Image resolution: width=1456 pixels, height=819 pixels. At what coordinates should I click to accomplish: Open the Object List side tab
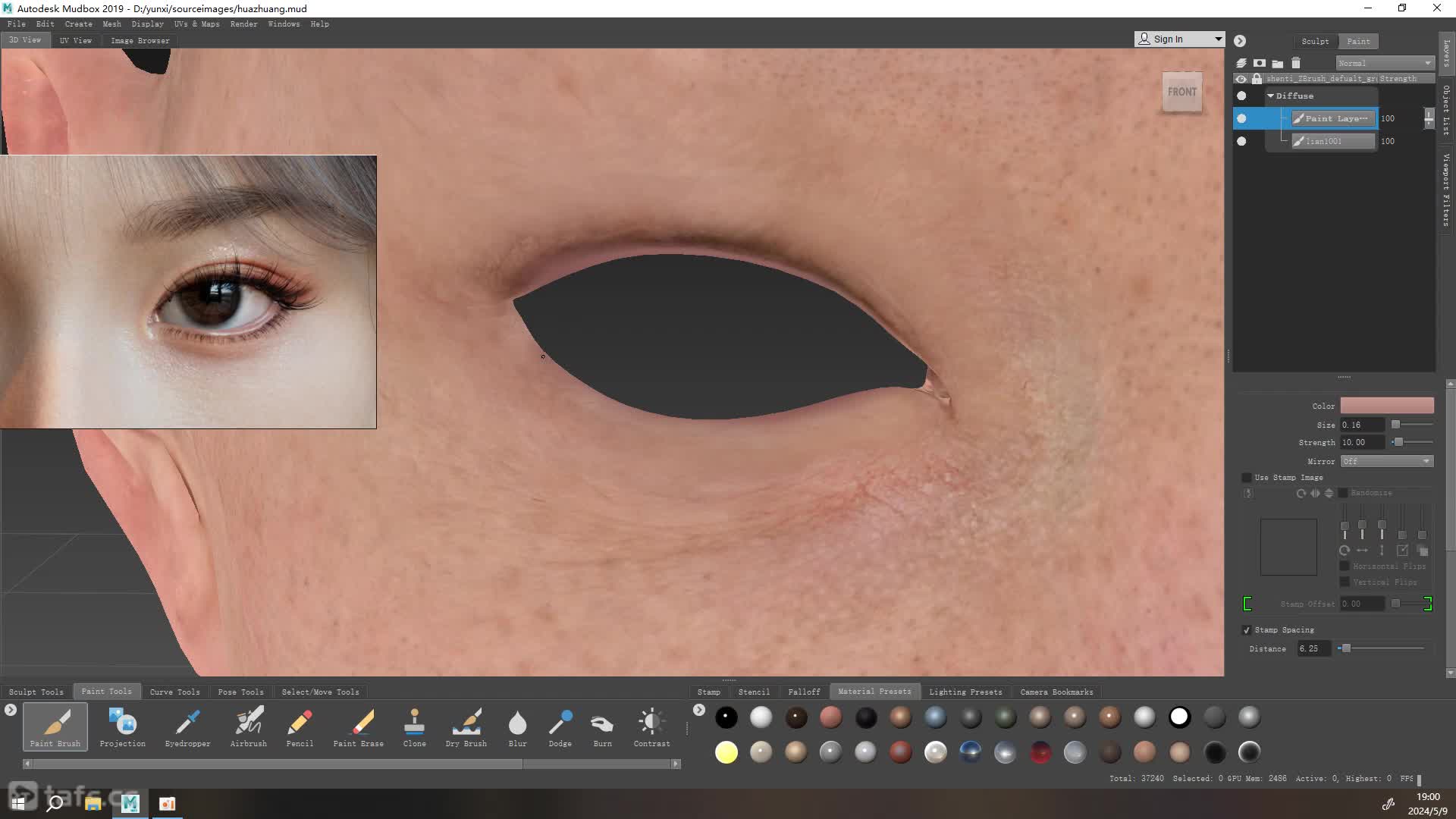(x=1447, y=110)
